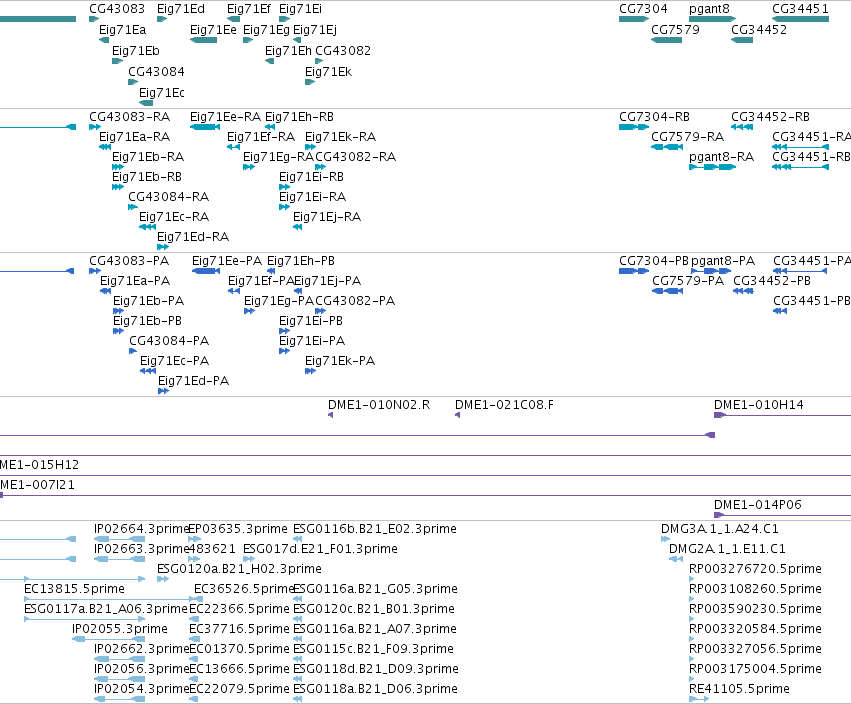
Task: Select transcript Eig71Ed-RA
Action: click(193, 237)
